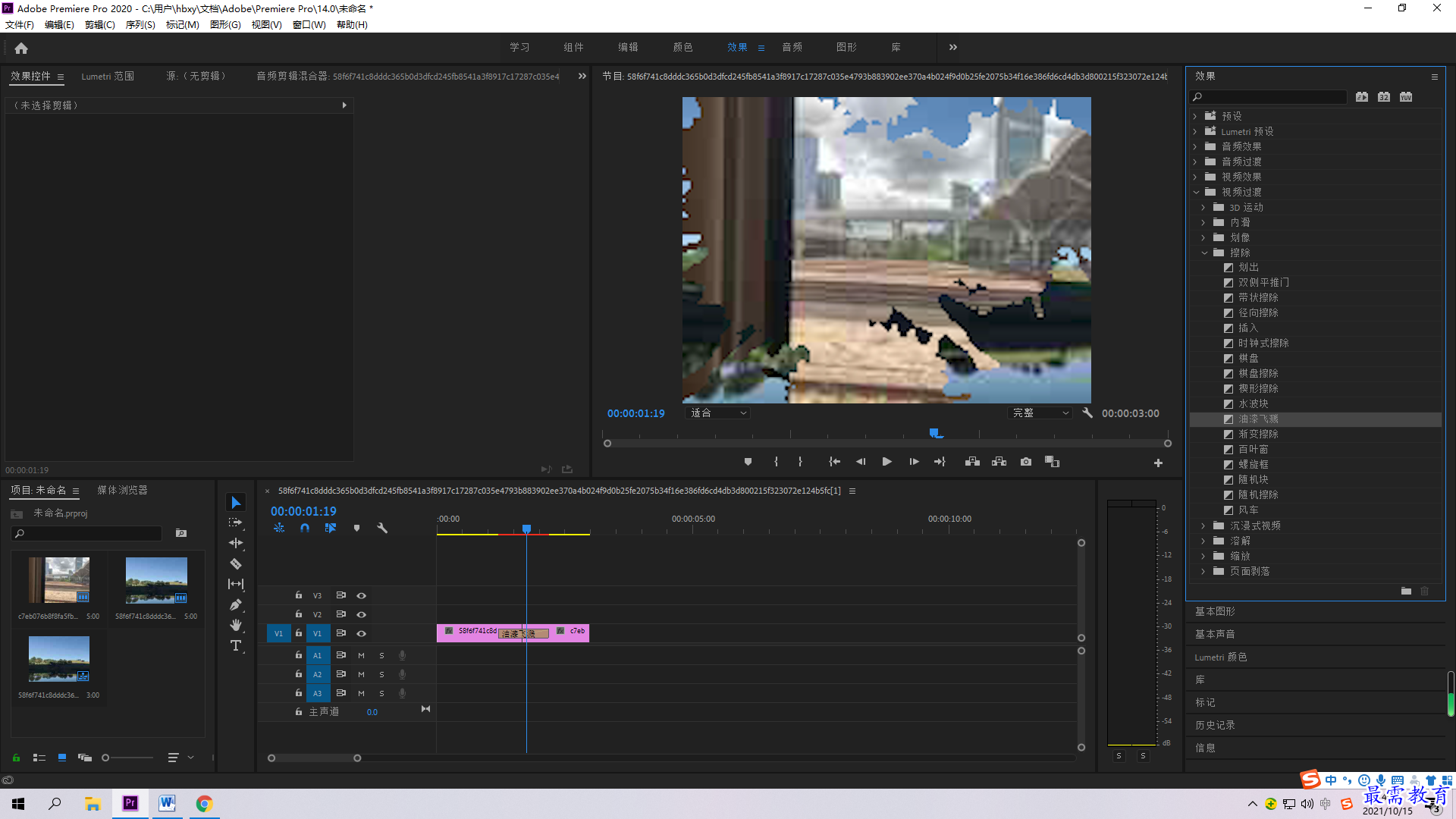This screenshot has height=819, width=1456.
Task: Click the Export Frame camera icon
Action: click(1026, 462)
